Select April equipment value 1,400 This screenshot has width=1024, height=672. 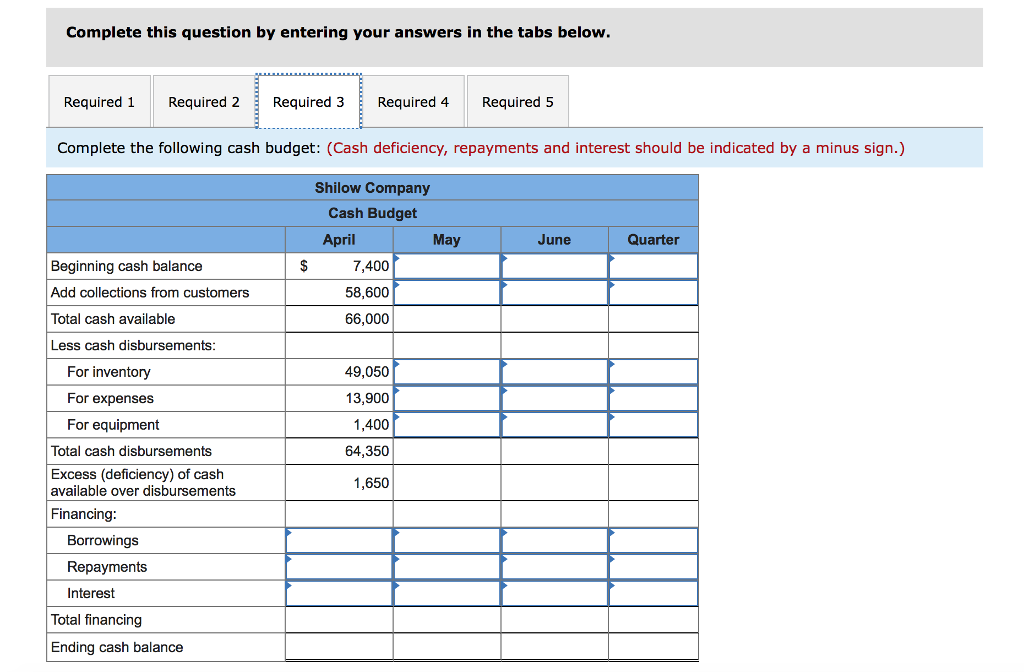click(x=371, y=424)
